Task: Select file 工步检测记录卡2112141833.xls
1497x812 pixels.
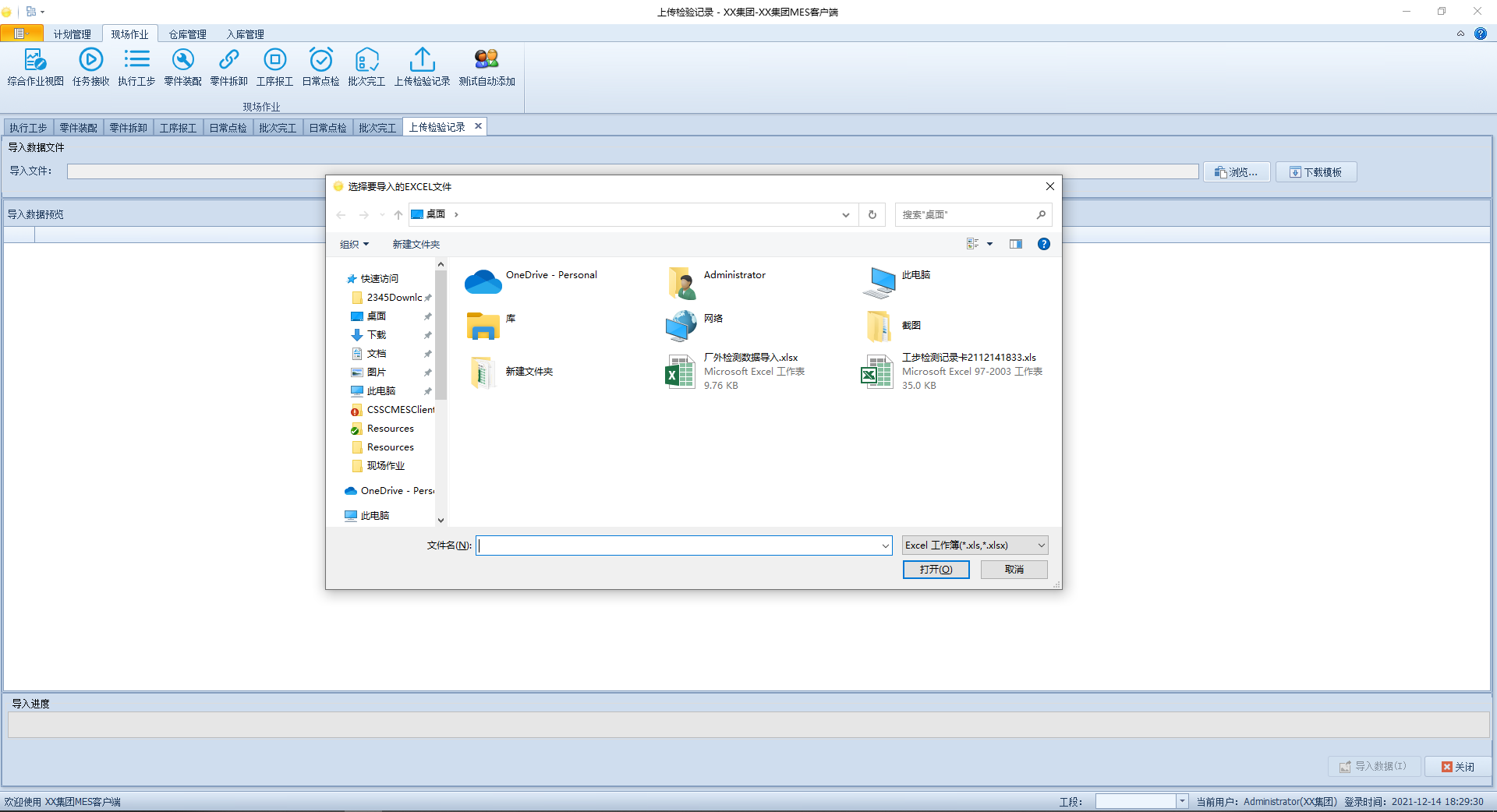Action: tap(953, 372)
